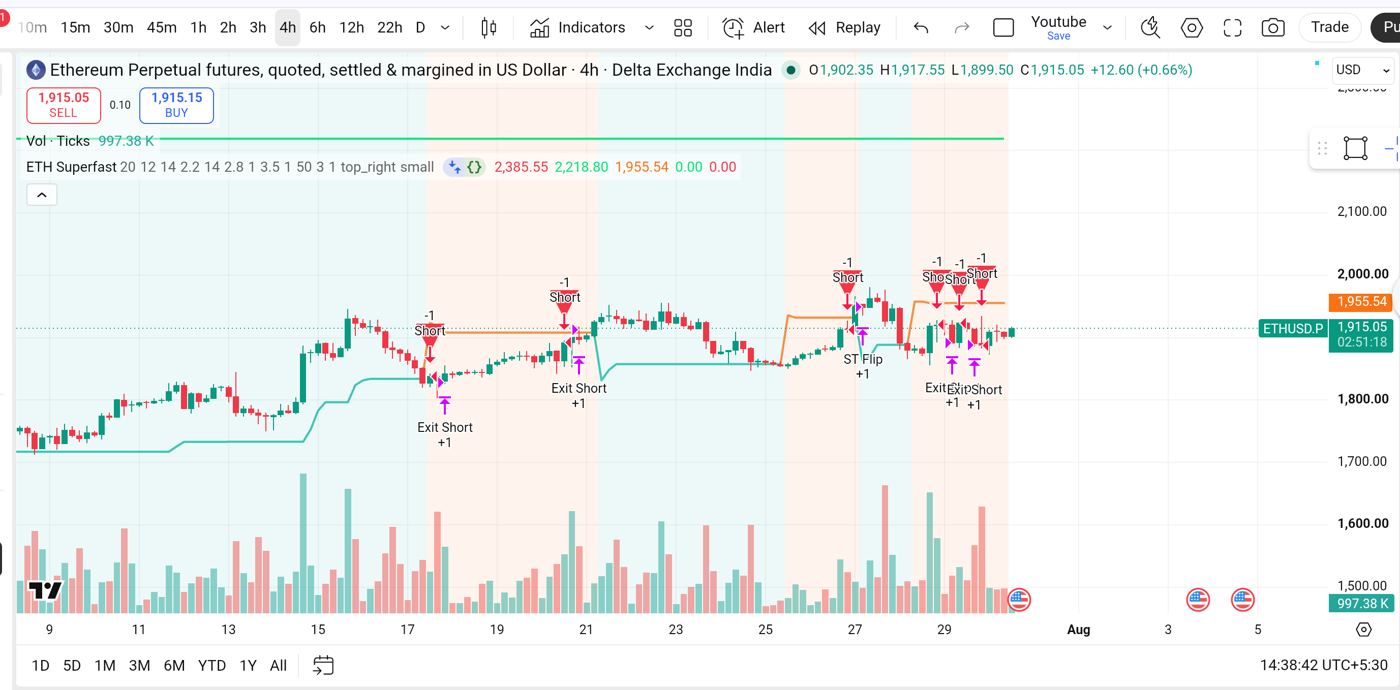Select the Vol Ticks indicator legend
The height and width of the screenshot is (690, 1400).
[58, 142]
